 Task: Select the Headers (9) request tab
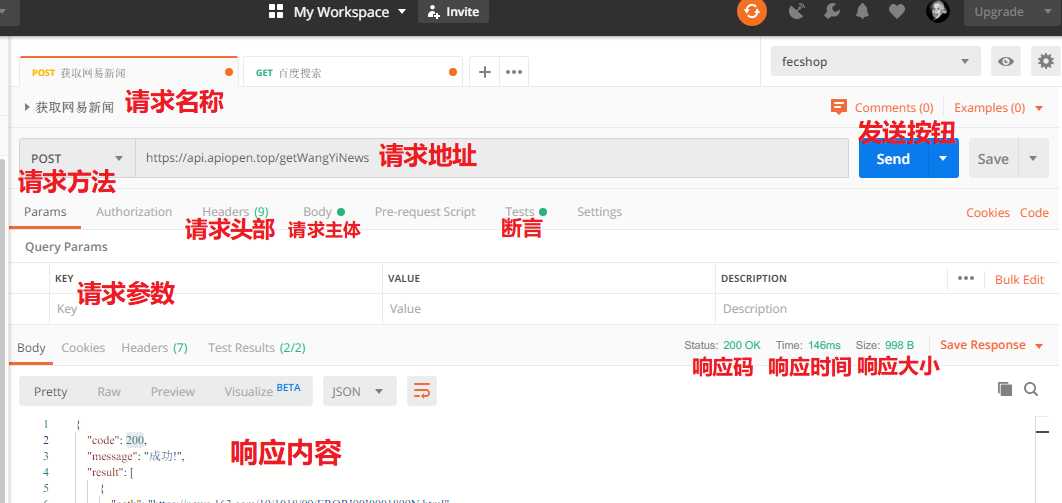click(235, 212)
